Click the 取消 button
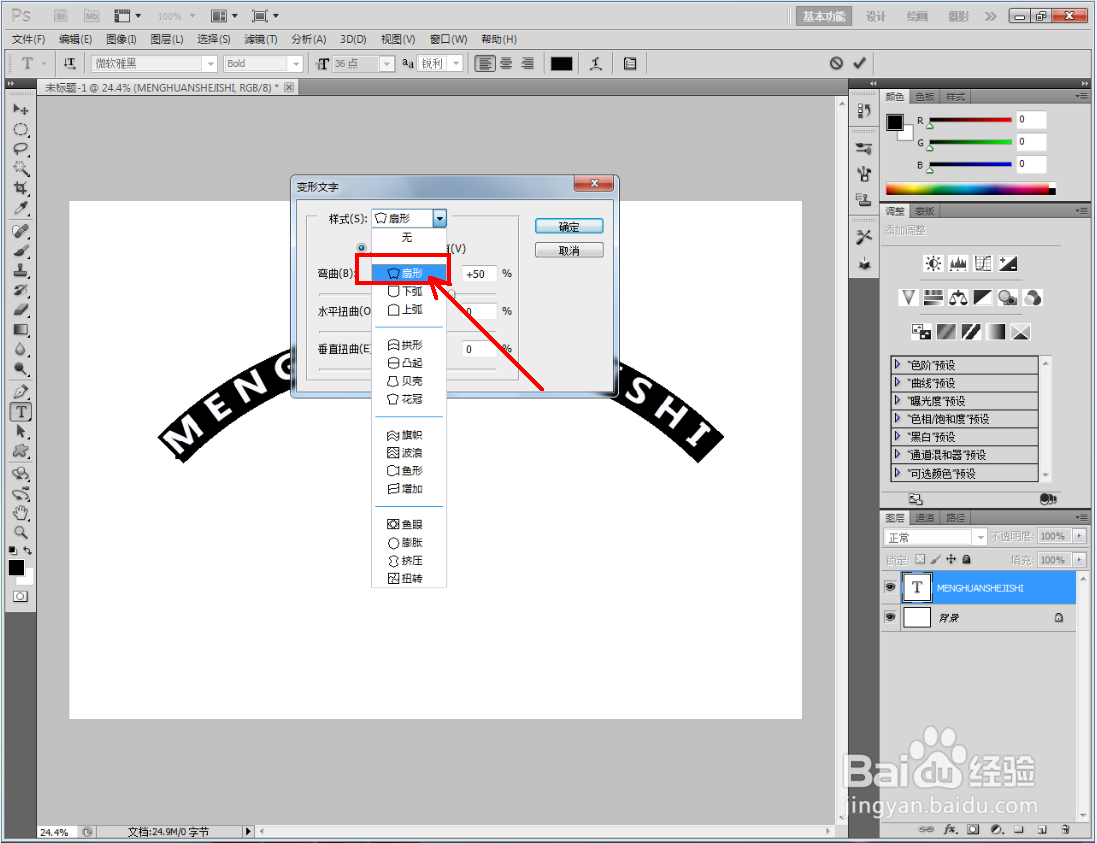This screenshot has height=843, width=1097. pyautogui.click(x=569, y=250)
